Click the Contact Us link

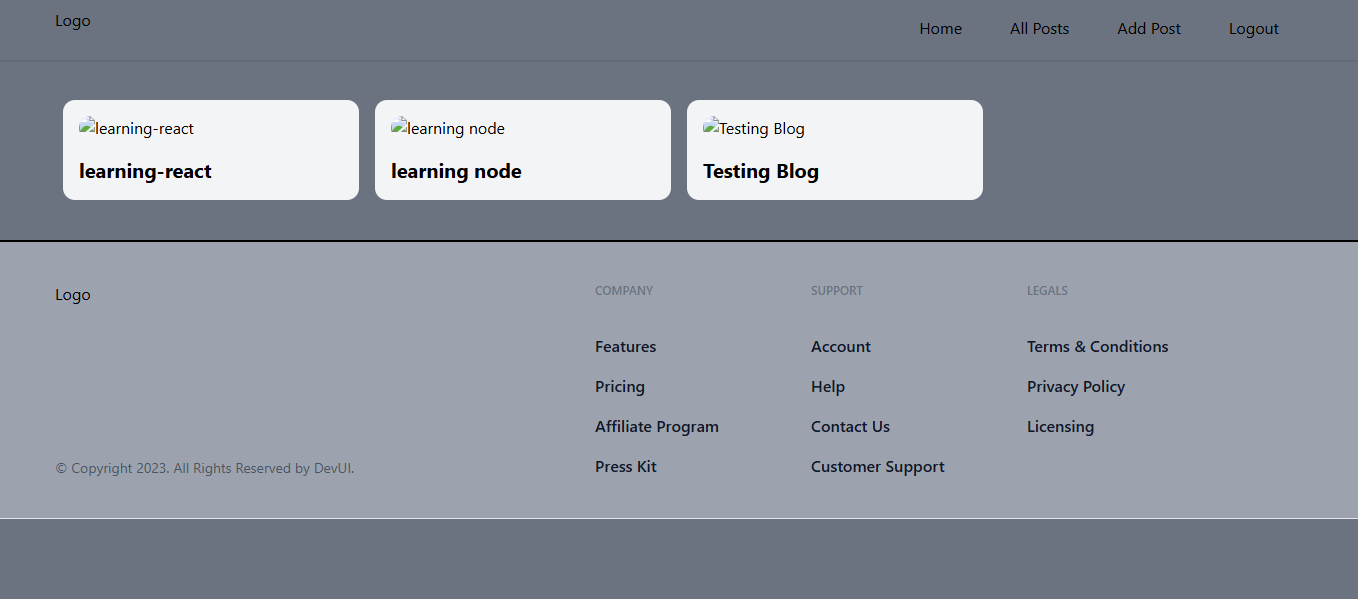pos(850,427)
